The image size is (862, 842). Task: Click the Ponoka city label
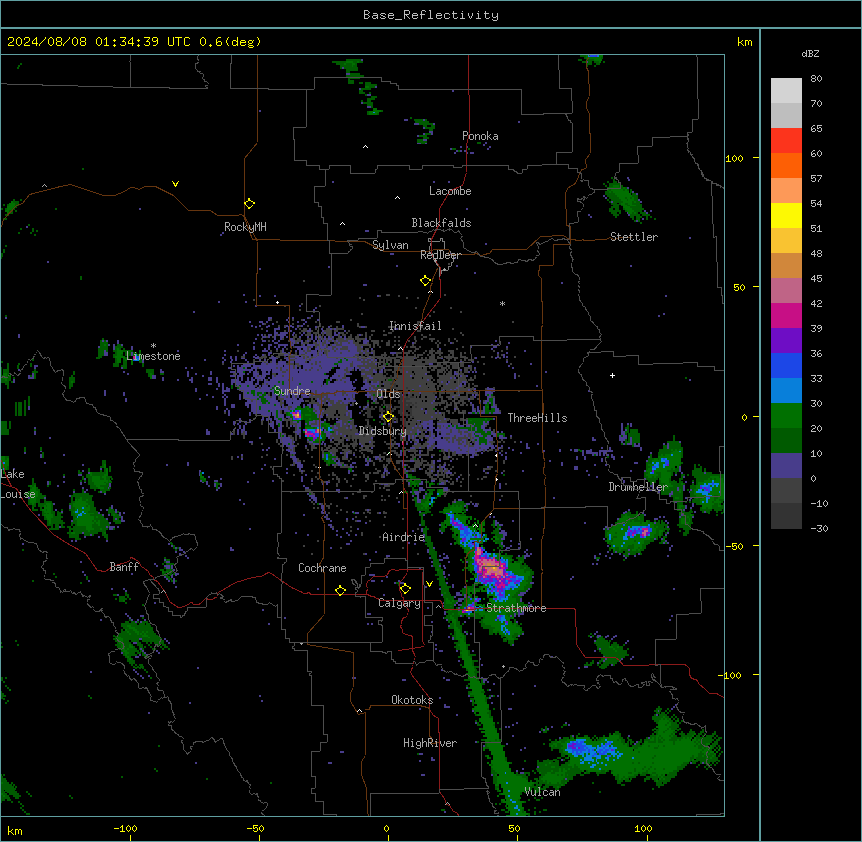coord(480,136)
